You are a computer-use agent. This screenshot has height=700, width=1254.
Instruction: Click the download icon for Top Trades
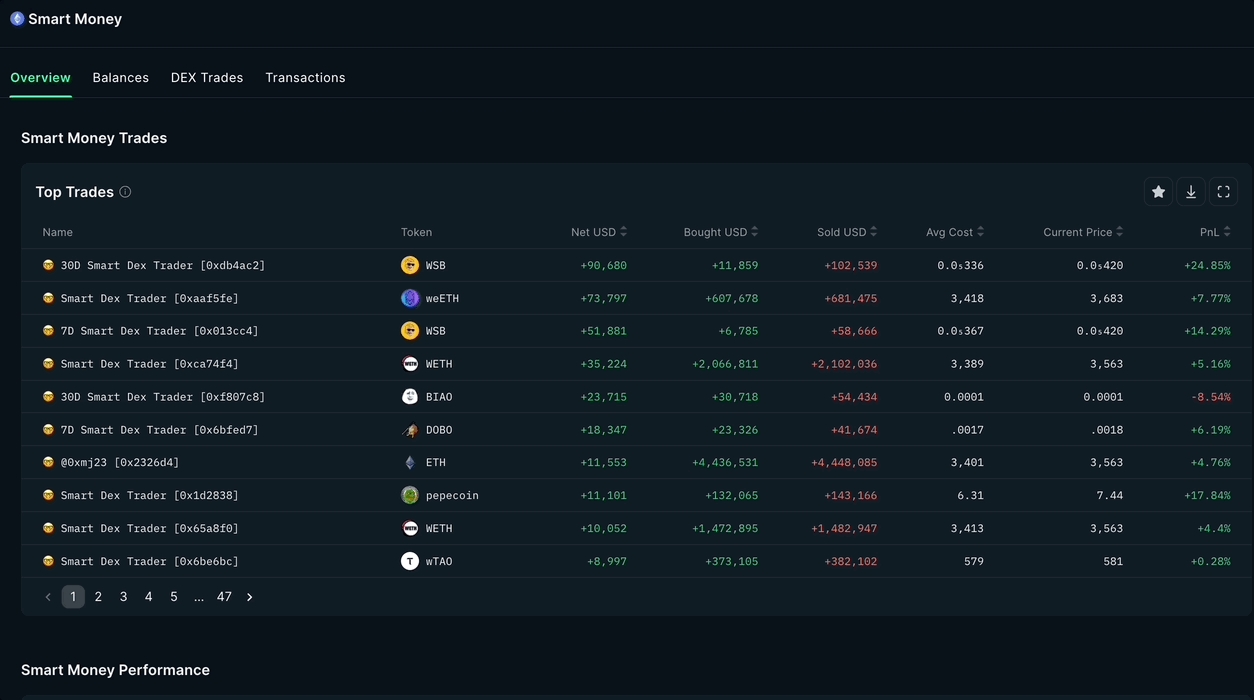(x=1191, y=192)
